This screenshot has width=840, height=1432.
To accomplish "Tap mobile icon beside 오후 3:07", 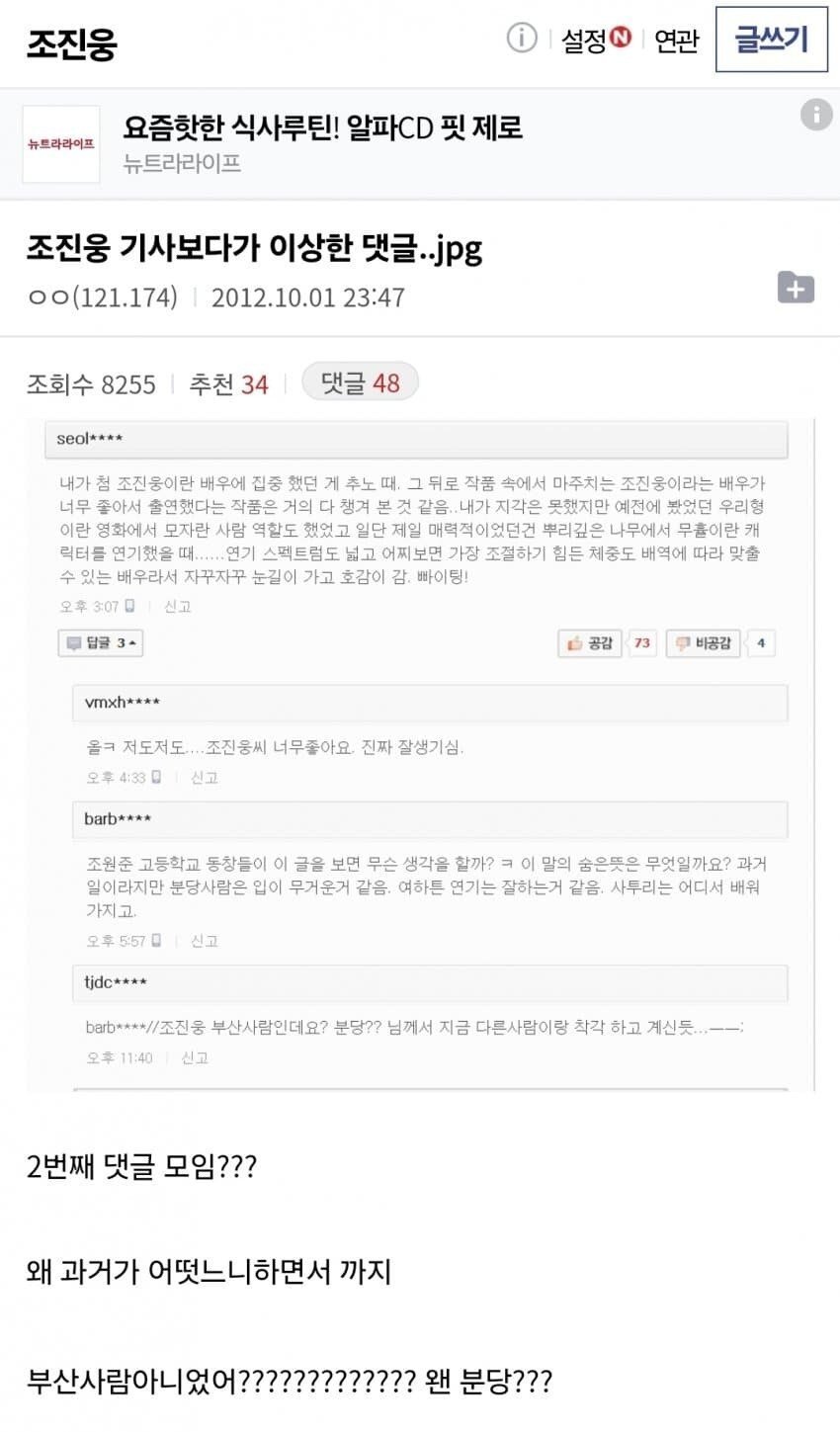I will click(129, 606).
